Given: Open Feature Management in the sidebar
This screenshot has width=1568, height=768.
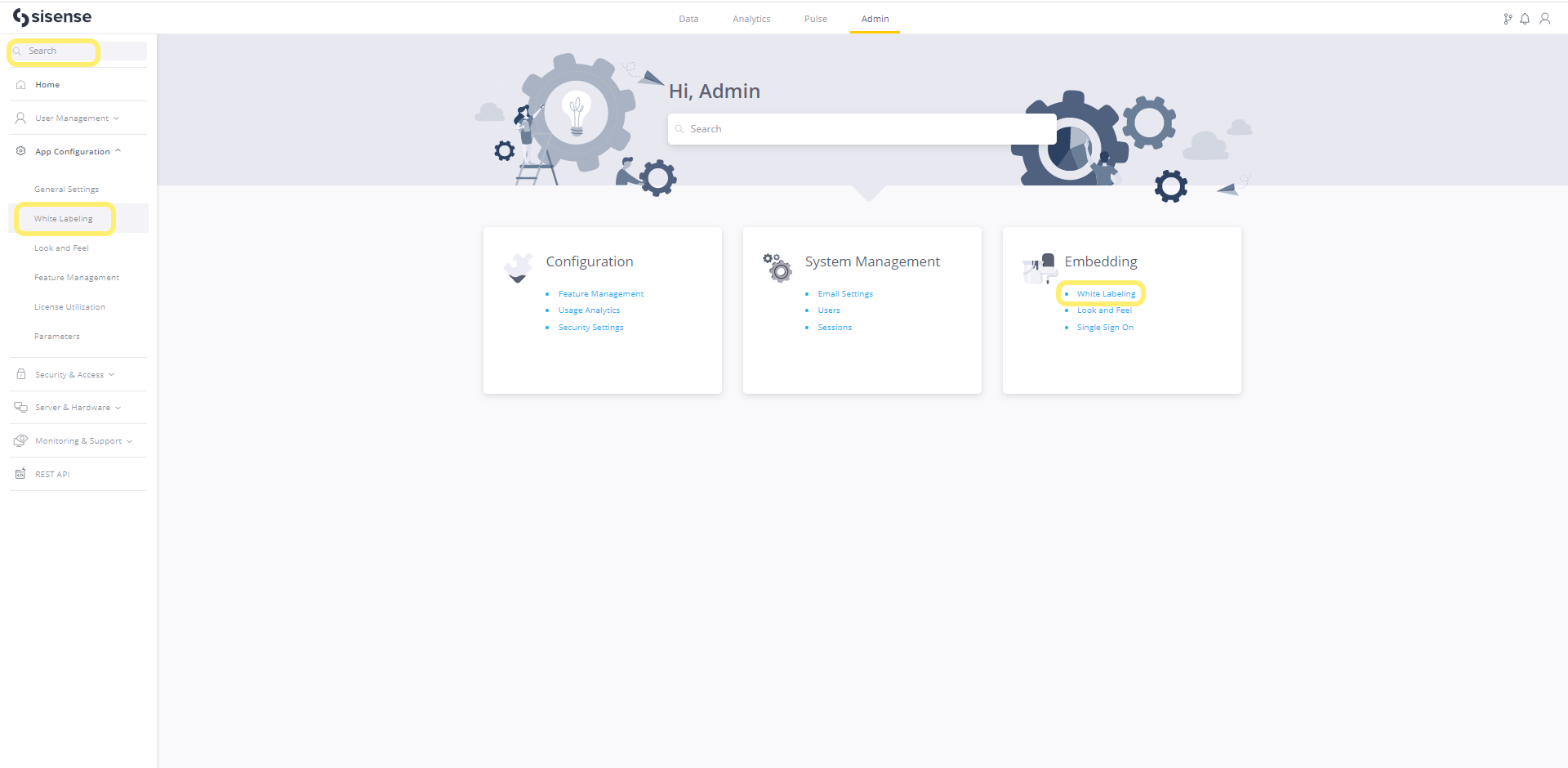Looking at the screenshot, I should (x=77, y=278).
